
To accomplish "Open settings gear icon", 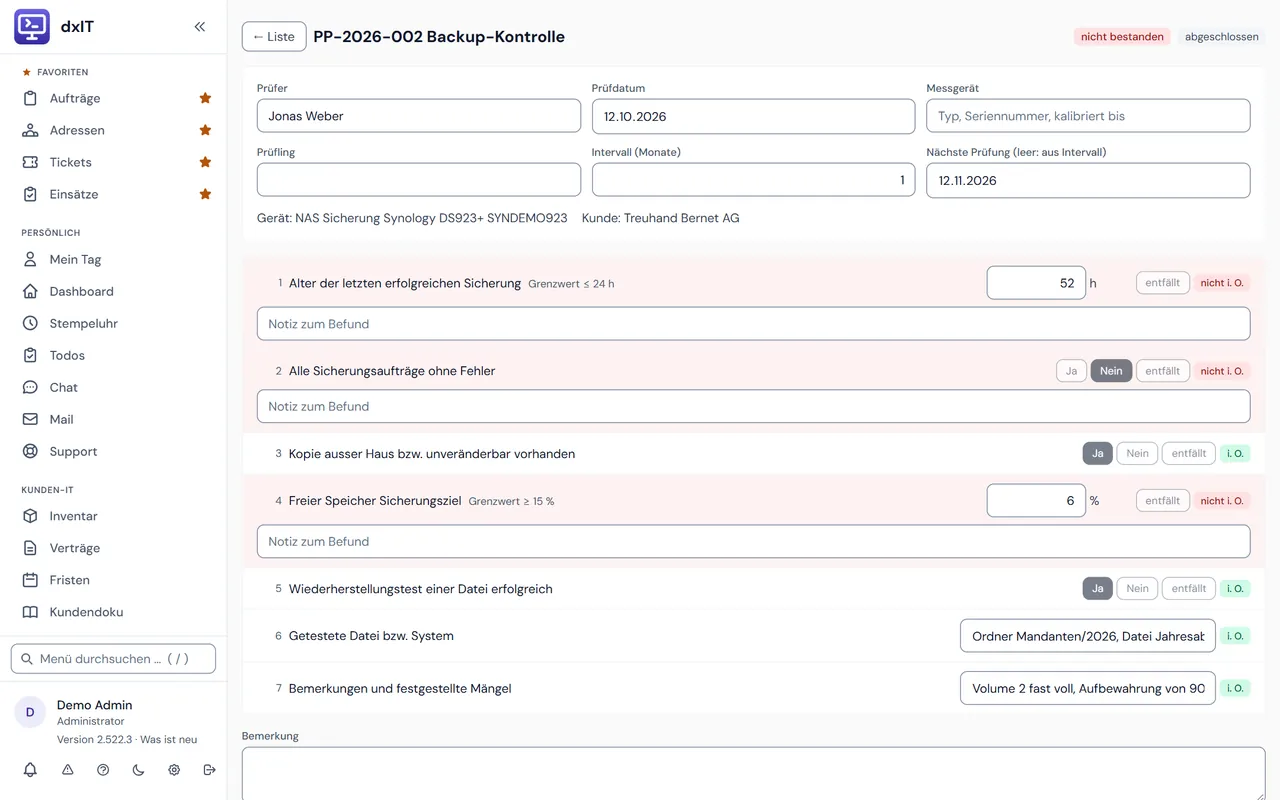I will tap(174, 770).
